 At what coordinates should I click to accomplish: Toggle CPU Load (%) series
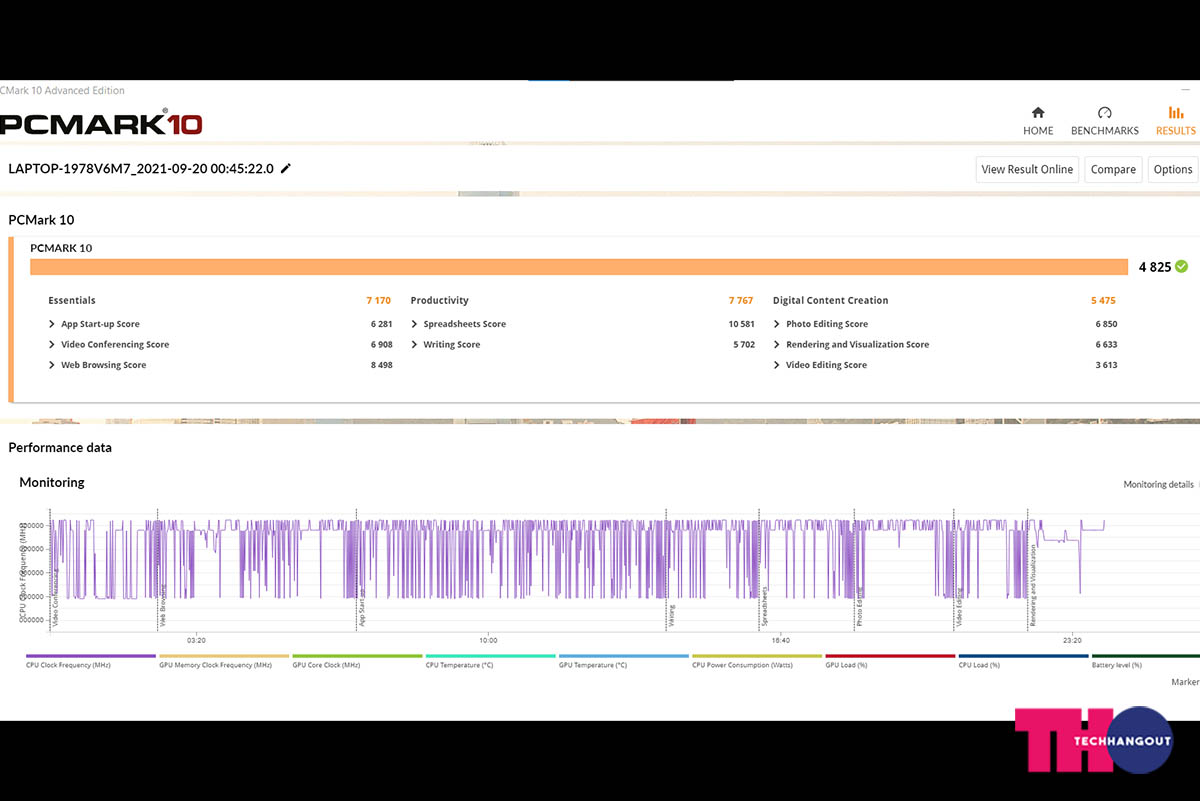[1022, 662]
